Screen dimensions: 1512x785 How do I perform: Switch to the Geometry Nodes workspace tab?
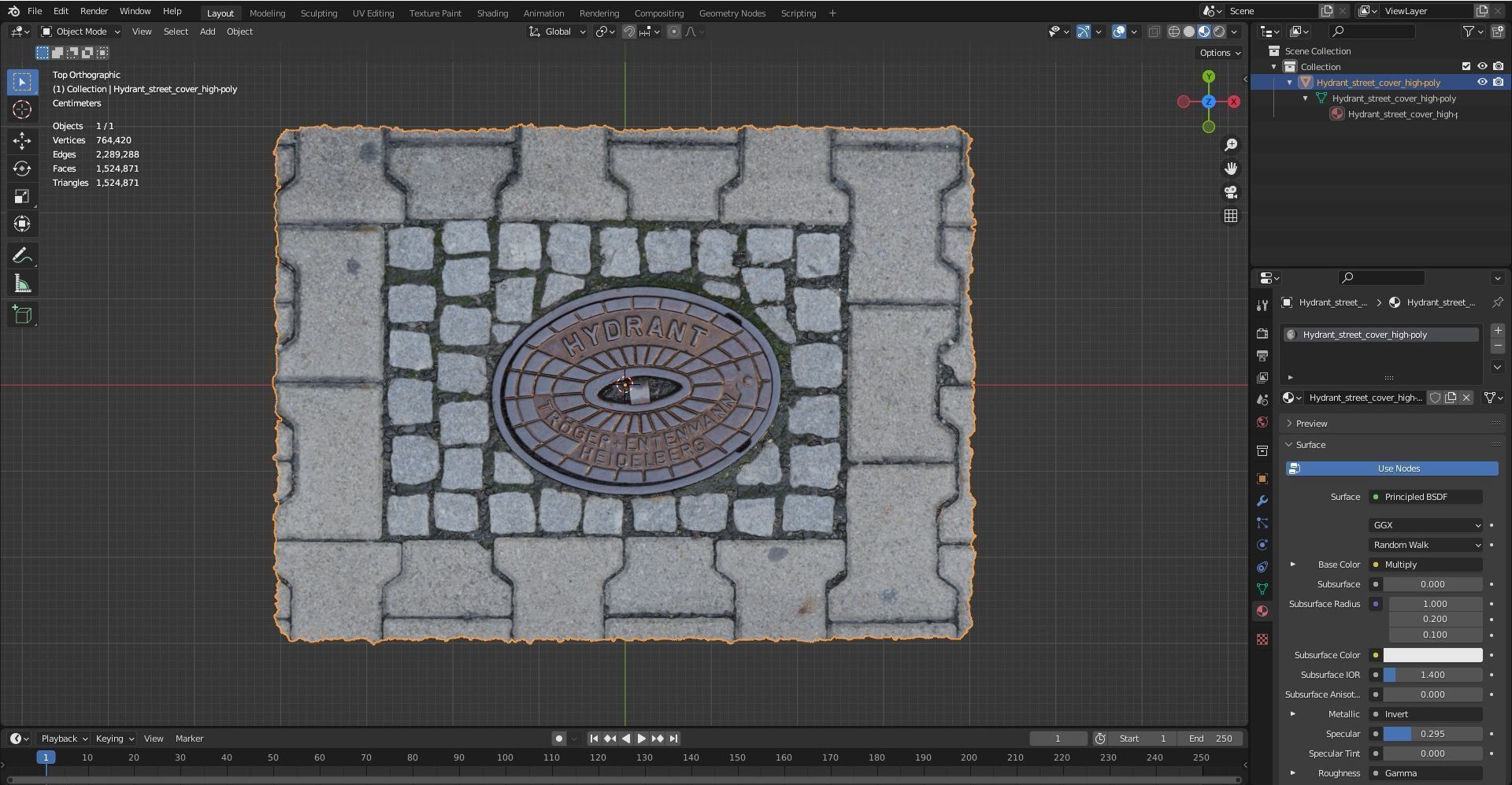click(732, 13)
